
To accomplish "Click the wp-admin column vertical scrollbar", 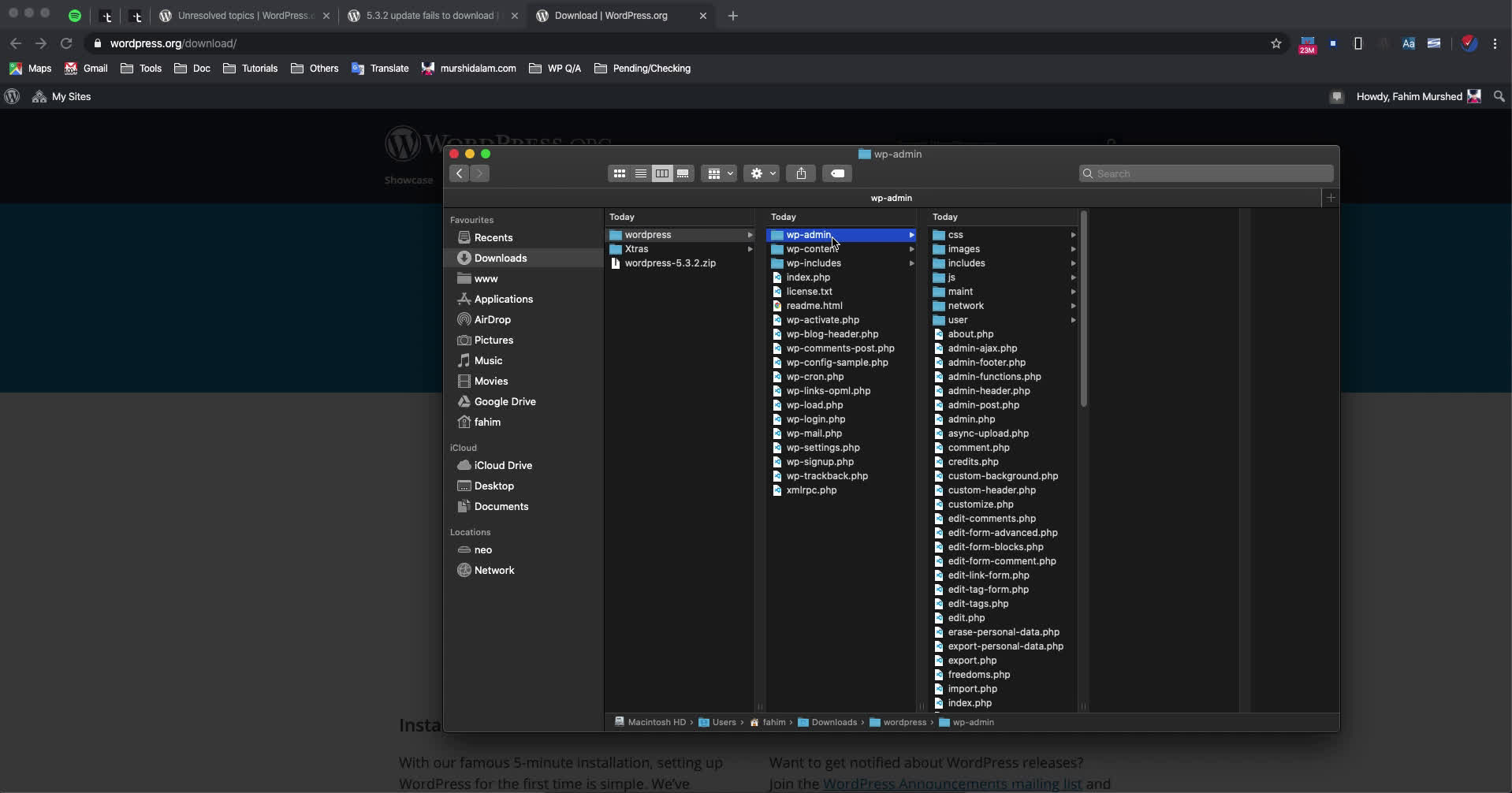I will pos(1084,309).
